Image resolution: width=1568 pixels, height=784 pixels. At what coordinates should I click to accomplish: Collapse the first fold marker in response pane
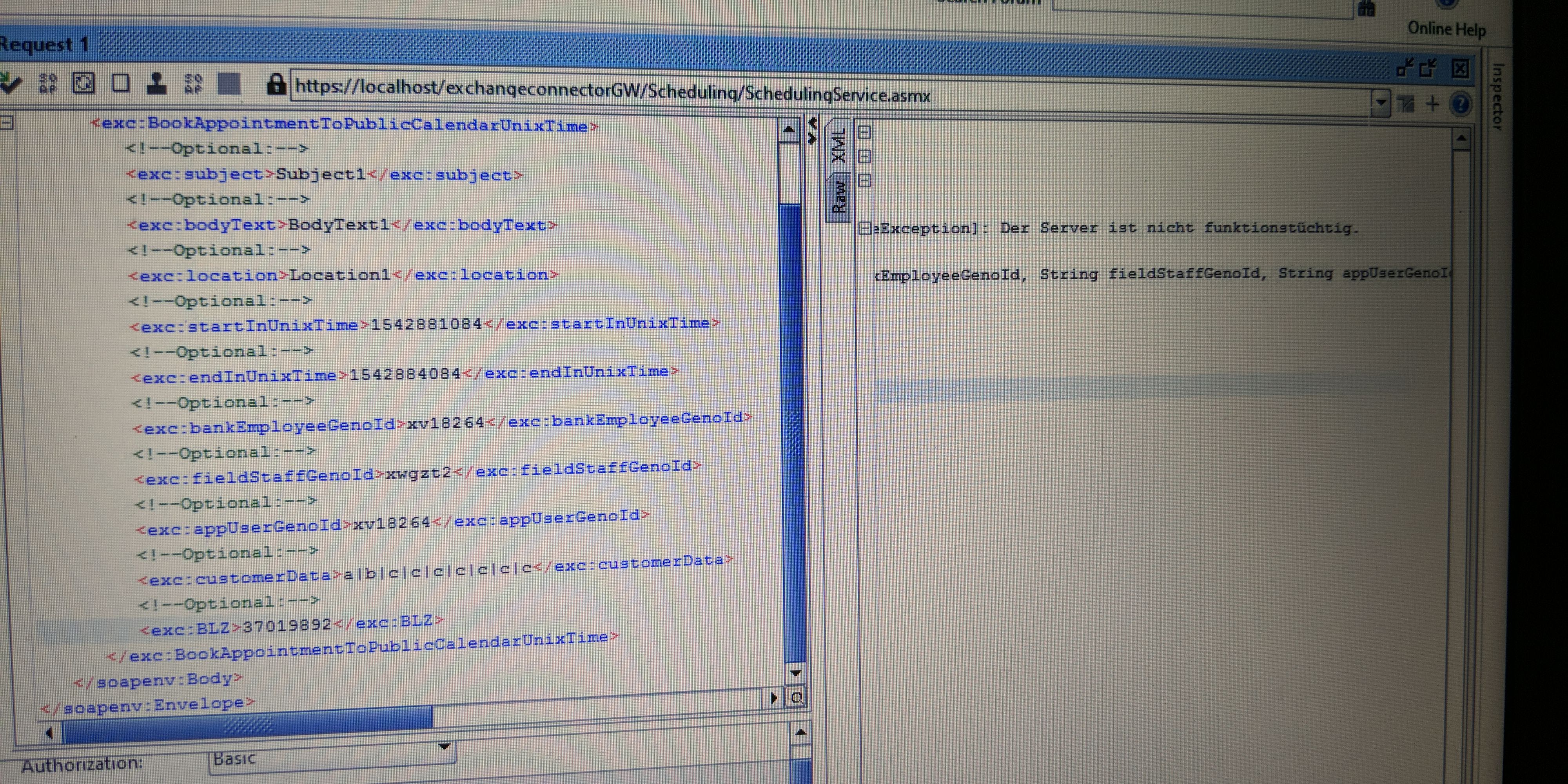(864, 132)
